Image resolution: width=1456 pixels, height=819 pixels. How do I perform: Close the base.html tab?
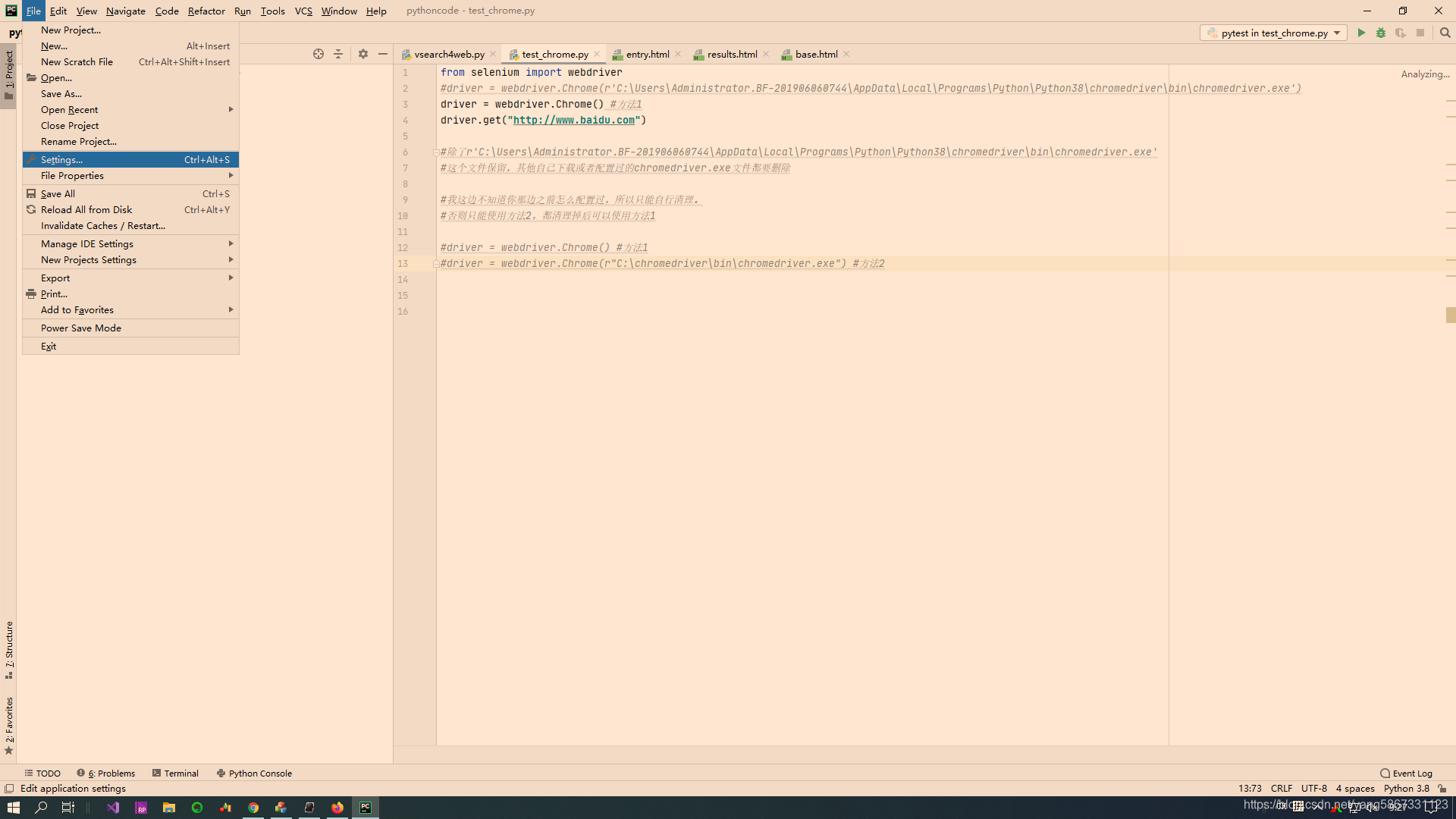[846, 54]
